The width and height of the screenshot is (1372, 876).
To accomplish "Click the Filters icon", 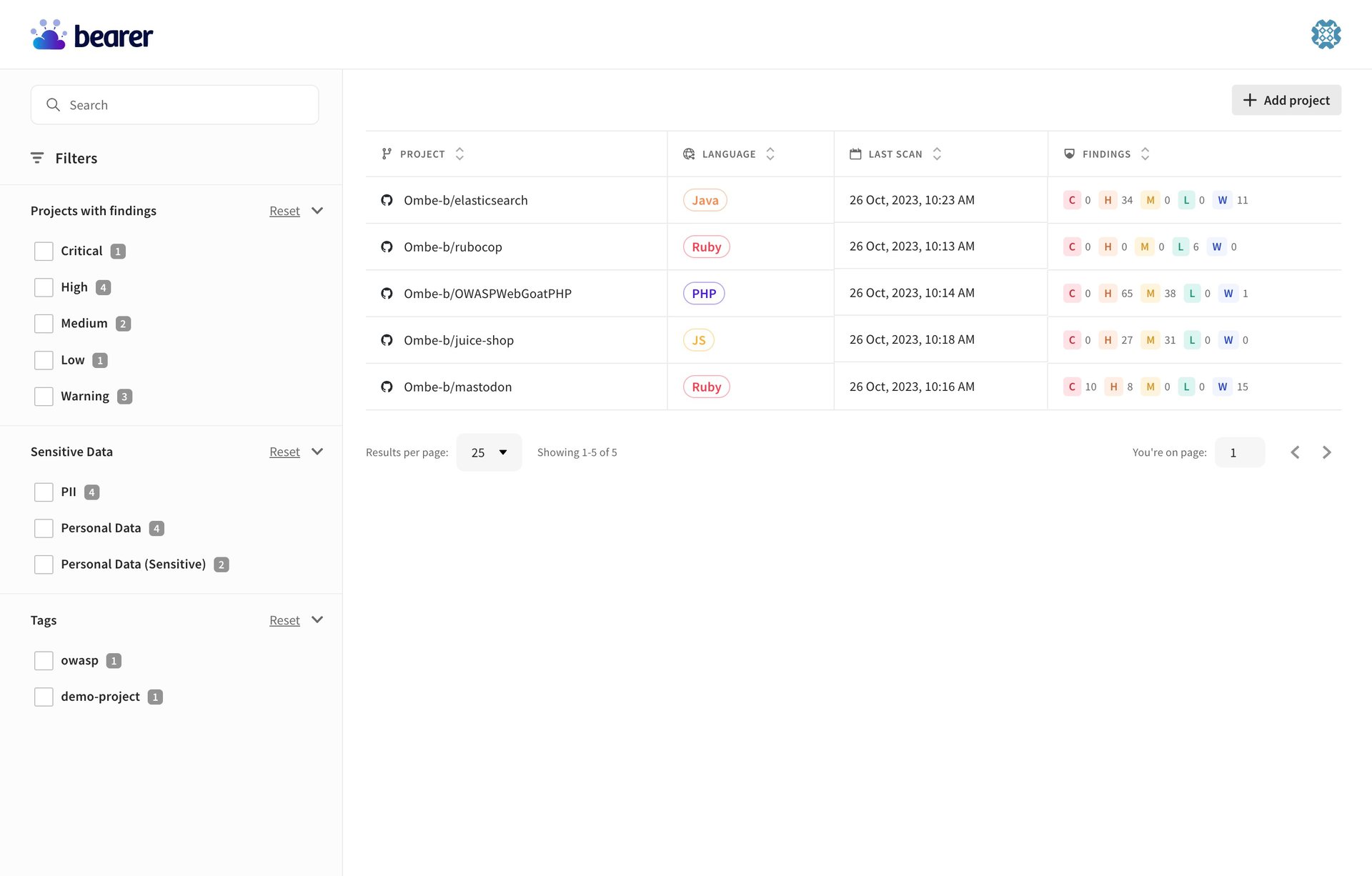I will pos(37,158).
